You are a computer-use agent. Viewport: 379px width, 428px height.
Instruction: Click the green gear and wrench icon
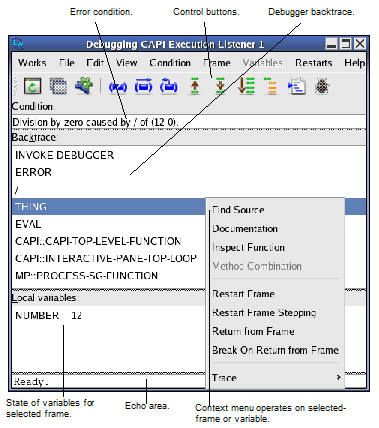(84, 86)
